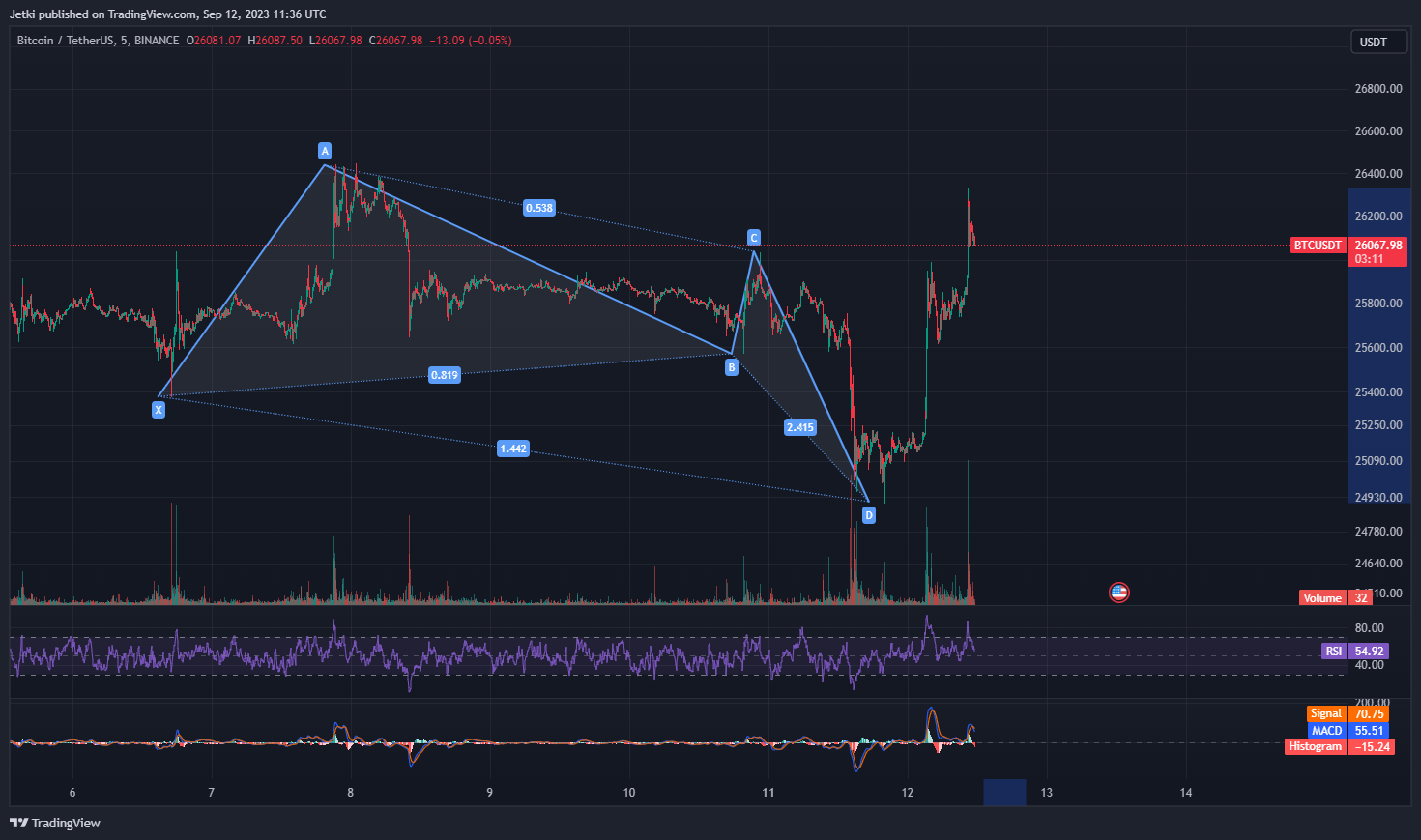Click the Signal value 70.75
Image resolution: width=1421 pixels, height=840 pixels.
[1370, 714]
